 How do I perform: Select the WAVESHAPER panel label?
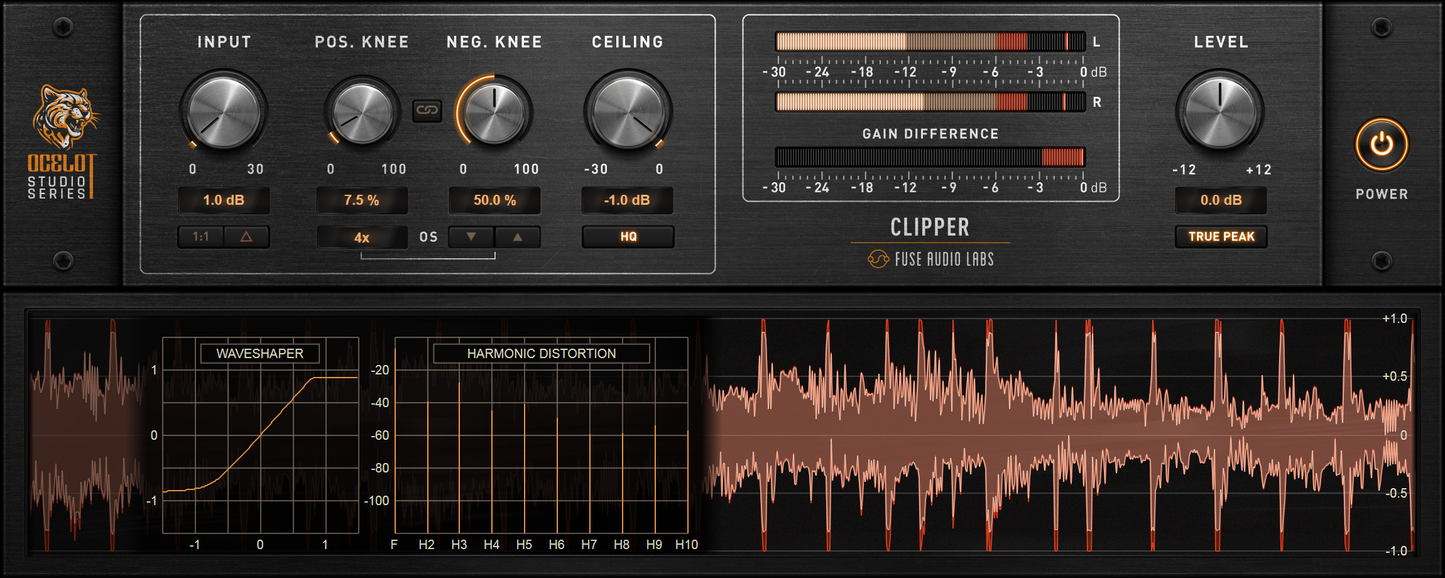(260, 353)
